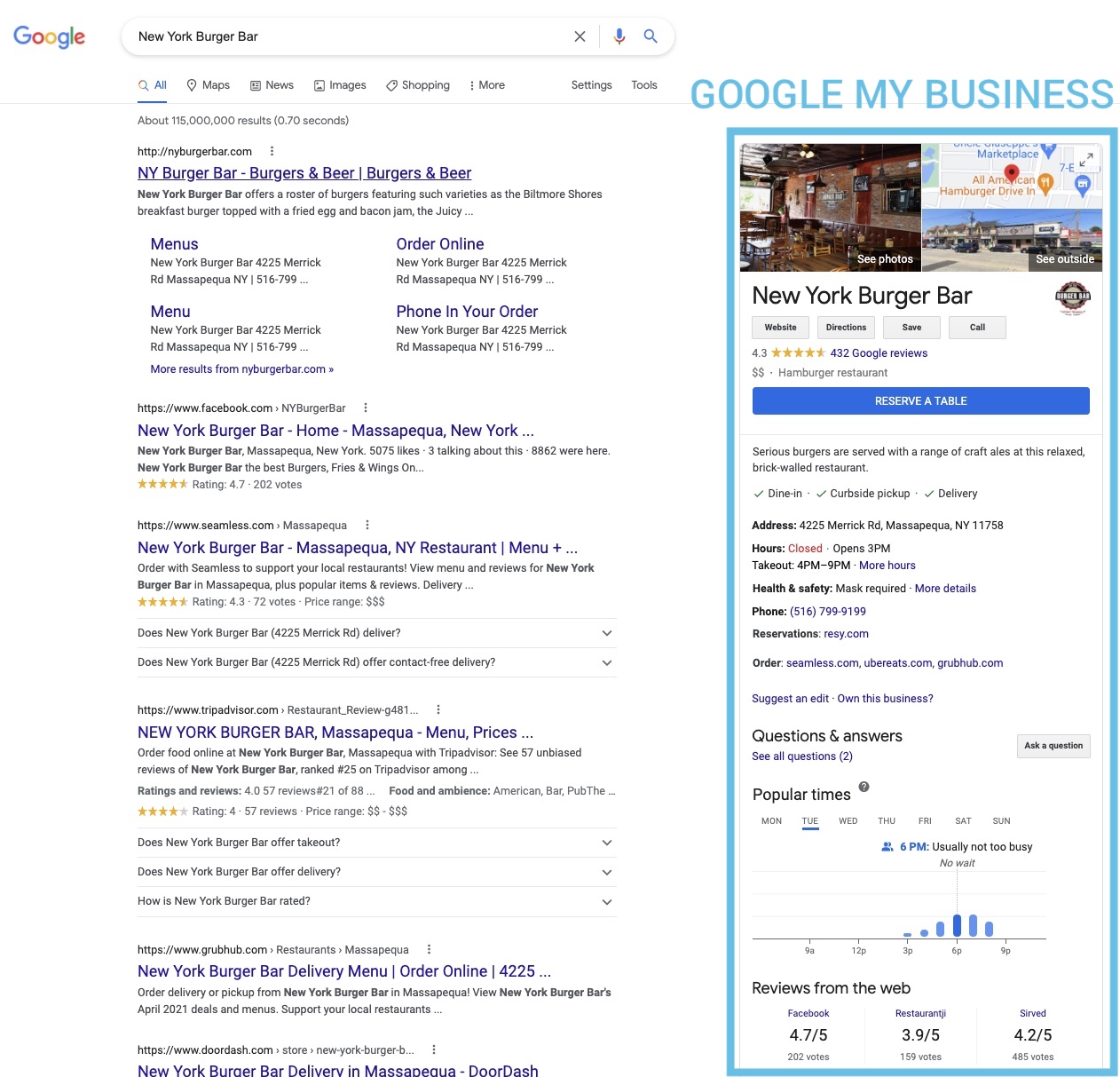Open the Menus sitelink
This screenshot has width=1120, height=1077.
coord(174,244)
